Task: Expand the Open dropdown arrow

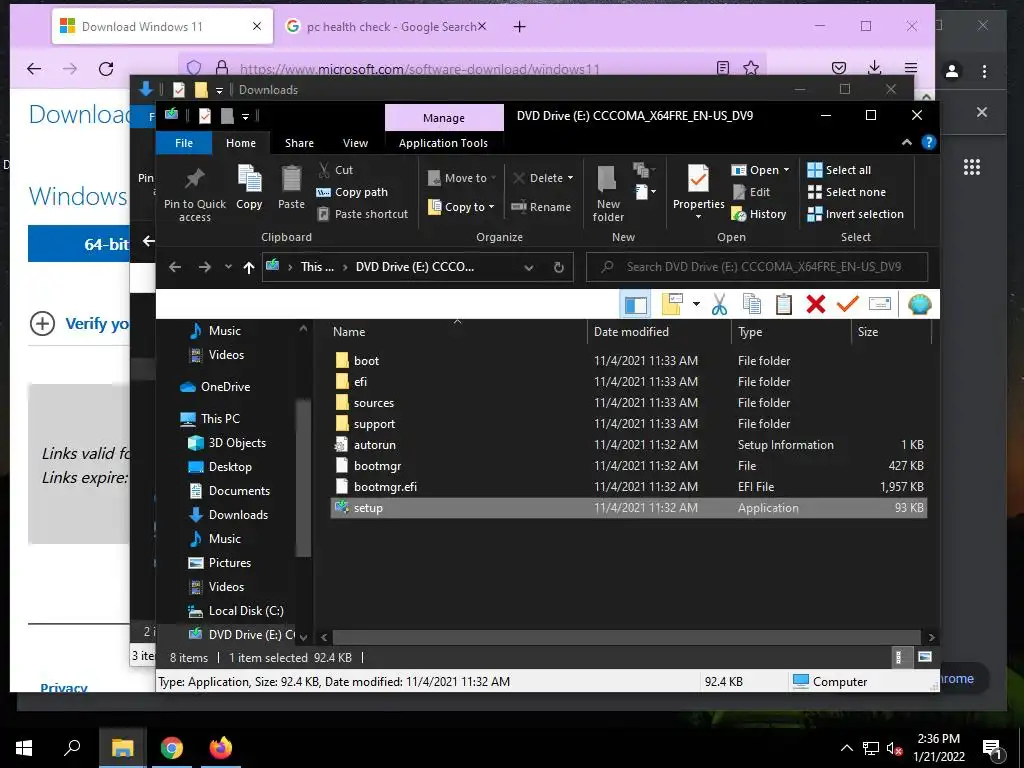Action: (x=786, y=170)
